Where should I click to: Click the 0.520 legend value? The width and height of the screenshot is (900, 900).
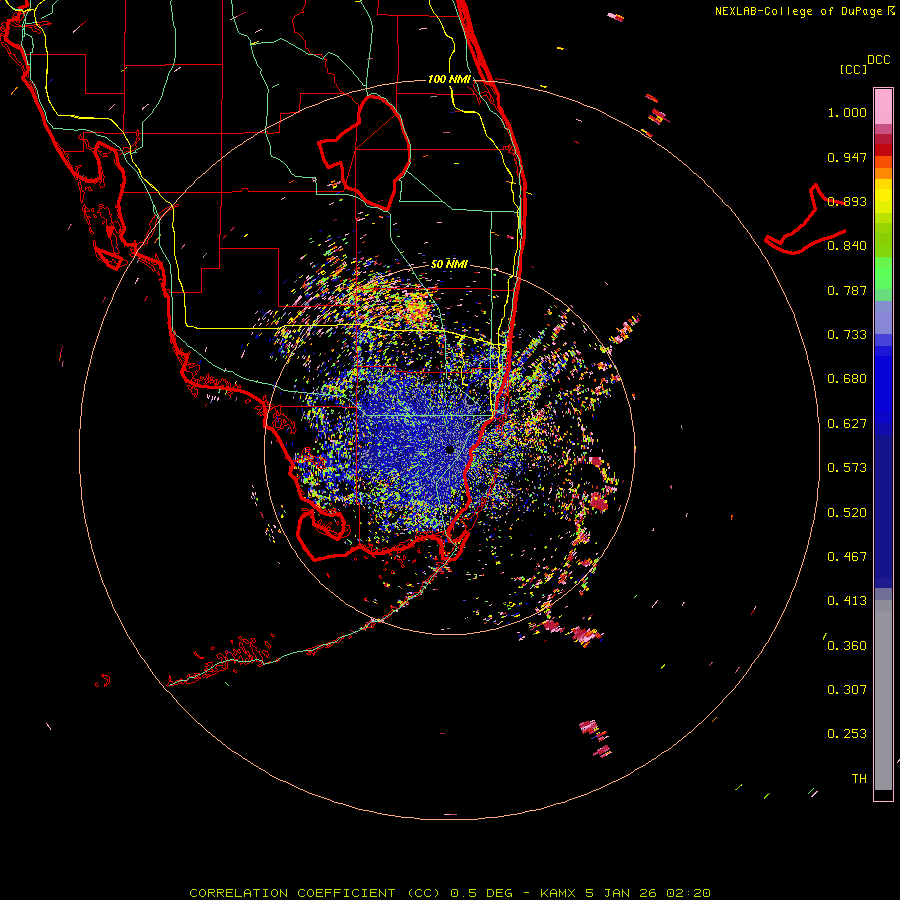click(847, 513)
